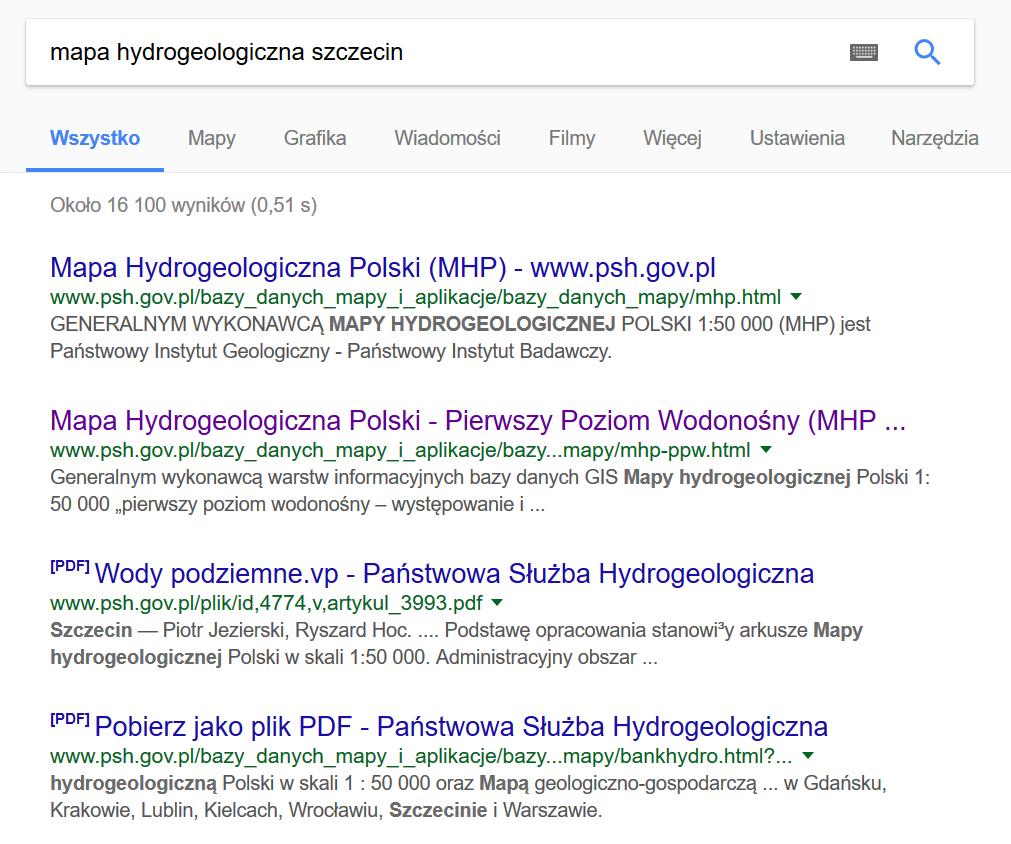Click the result count text Około 16 100 wyników

(x=184, y=205)
